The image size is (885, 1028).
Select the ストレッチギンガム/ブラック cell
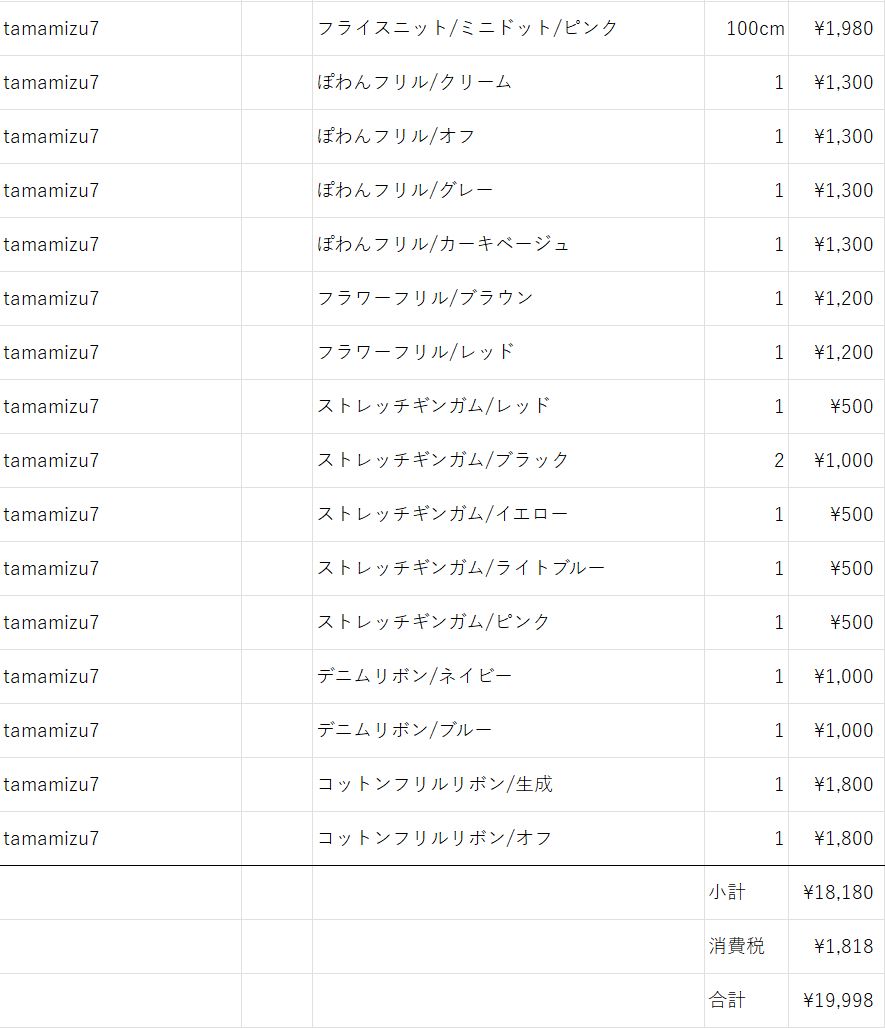click(508, 460)
